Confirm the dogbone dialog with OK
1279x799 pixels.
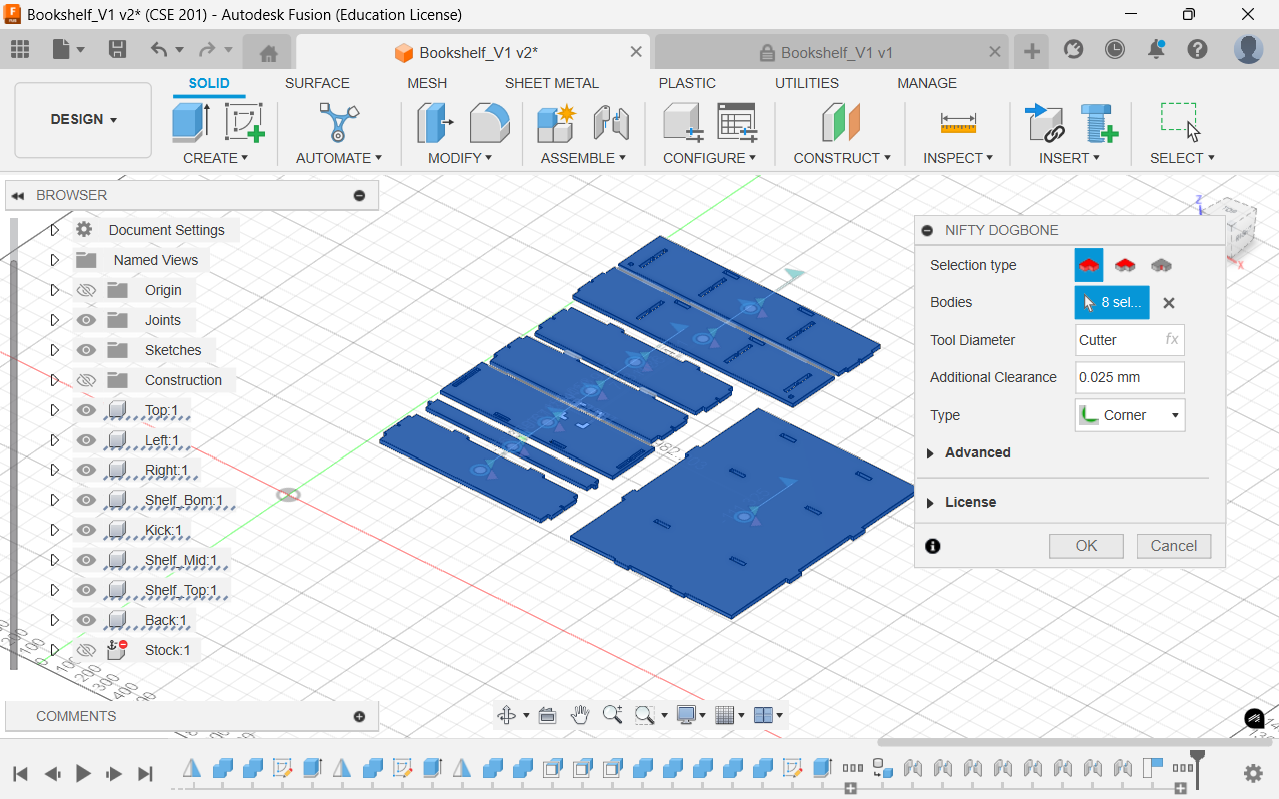point(1086,546)
